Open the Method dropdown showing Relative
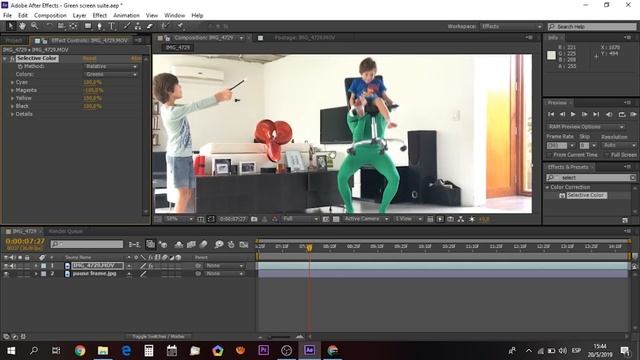This screenshot has width=640, height=360. coord(111,67)
